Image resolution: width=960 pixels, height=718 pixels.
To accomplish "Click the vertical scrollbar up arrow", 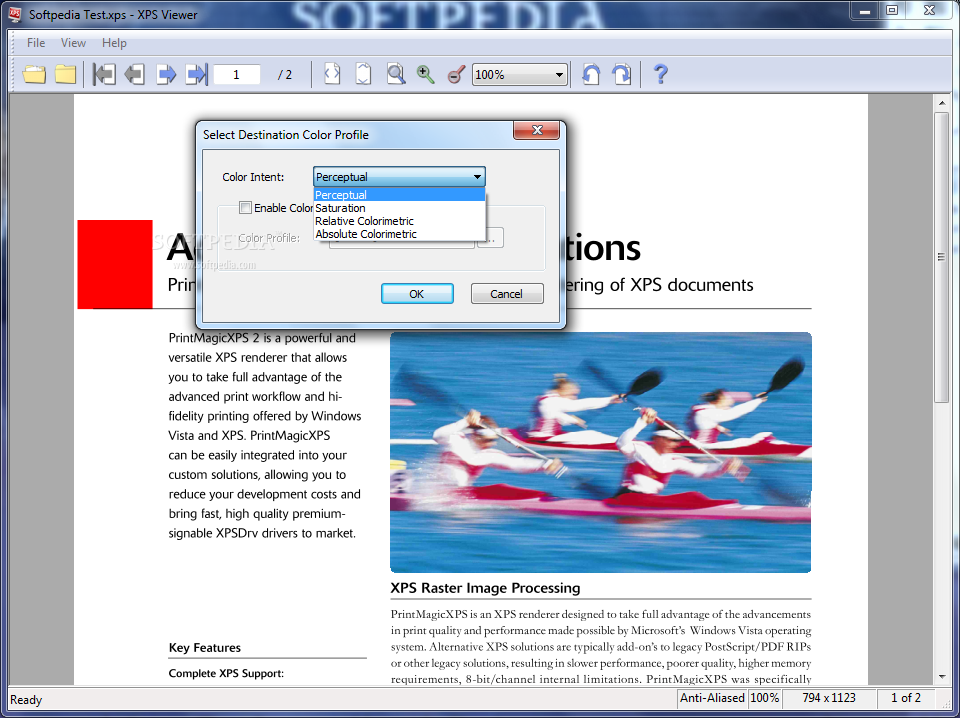I will pos(942,103).
